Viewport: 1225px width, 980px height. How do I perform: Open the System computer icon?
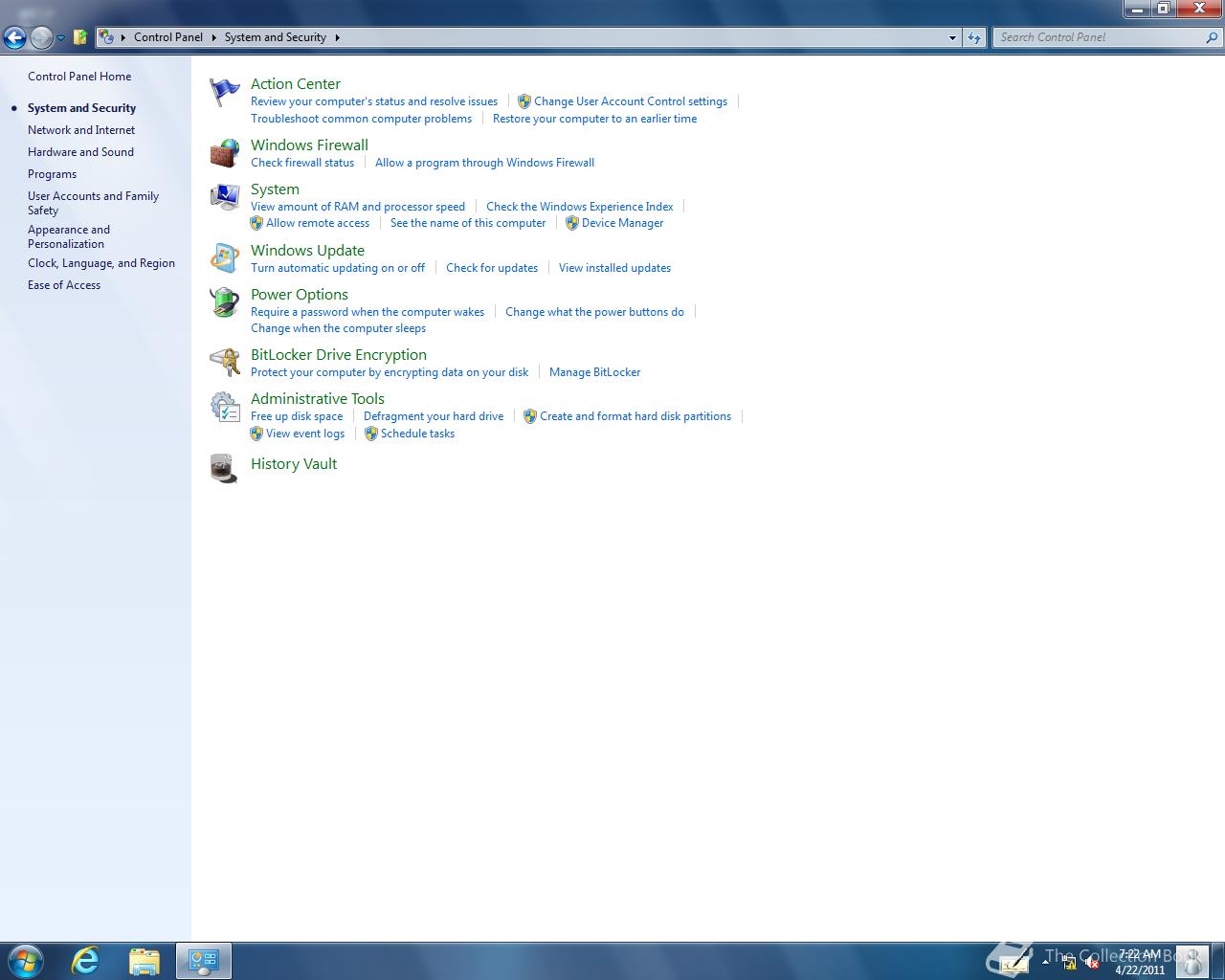coord(225,197)
